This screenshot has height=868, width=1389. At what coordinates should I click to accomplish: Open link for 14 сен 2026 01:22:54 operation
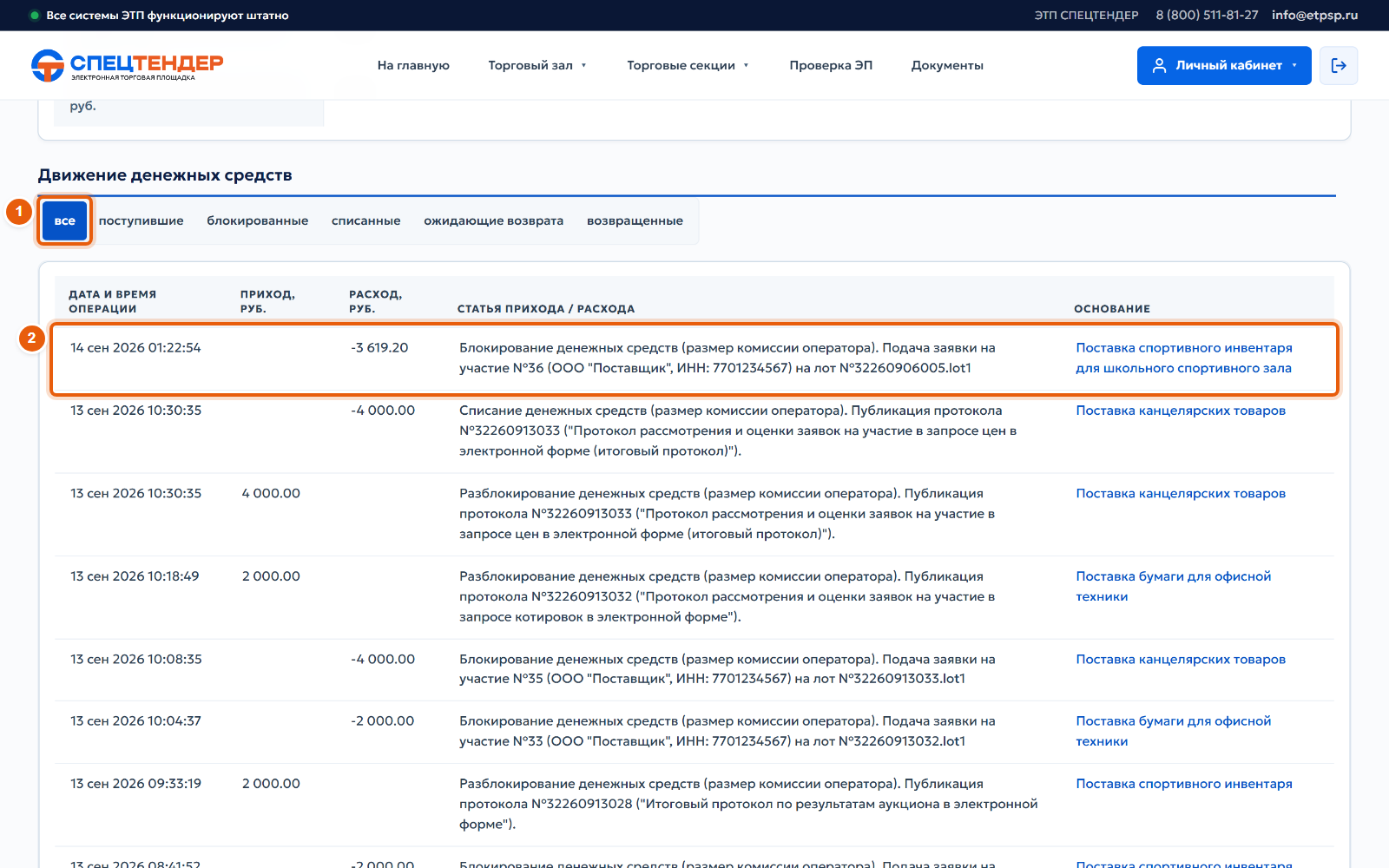click(x=1184, y=358)
